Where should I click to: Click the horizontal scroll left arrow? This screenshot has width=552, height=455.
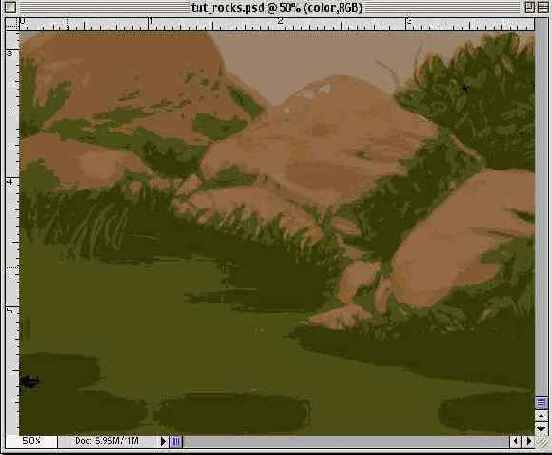click(x=516, y=441)
